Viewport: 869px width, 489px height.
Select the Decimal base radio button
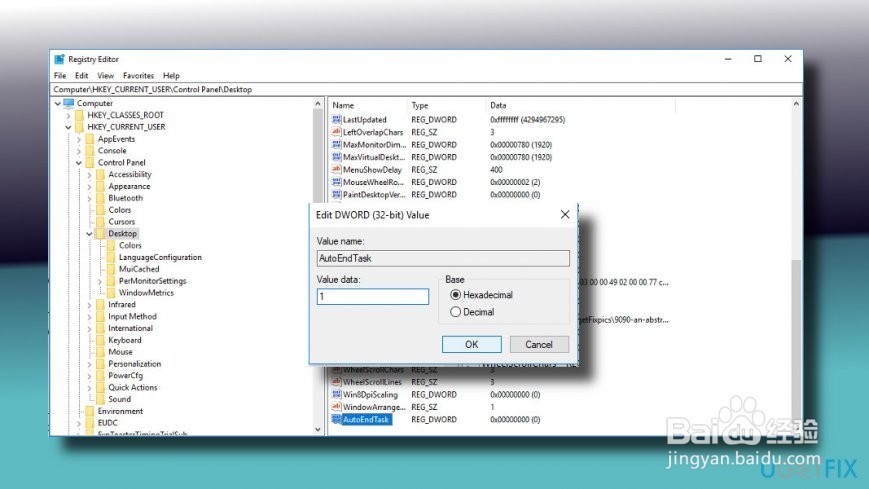click(x=456, y=312)
